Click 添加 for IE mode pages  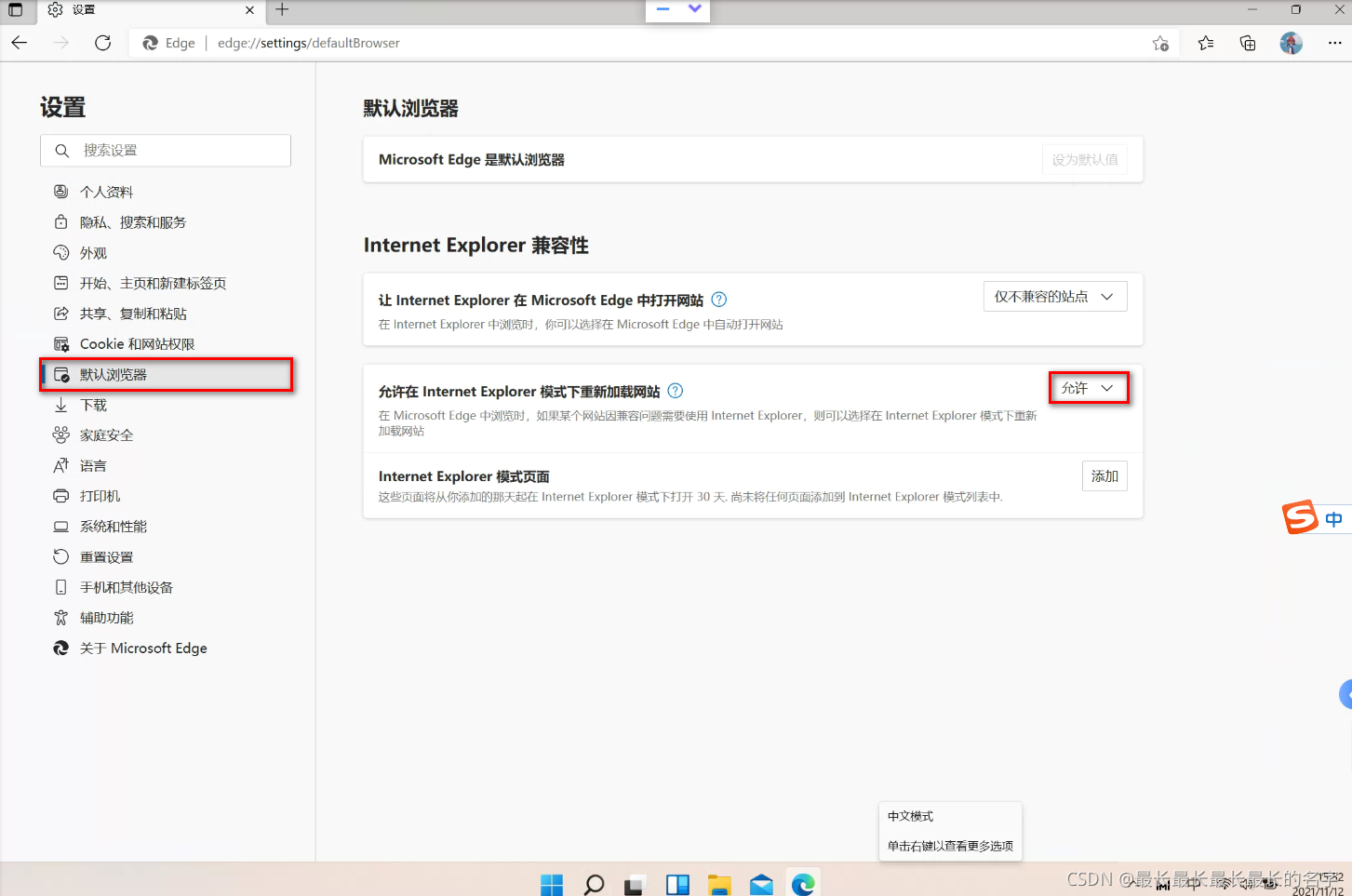[1104, 476]
